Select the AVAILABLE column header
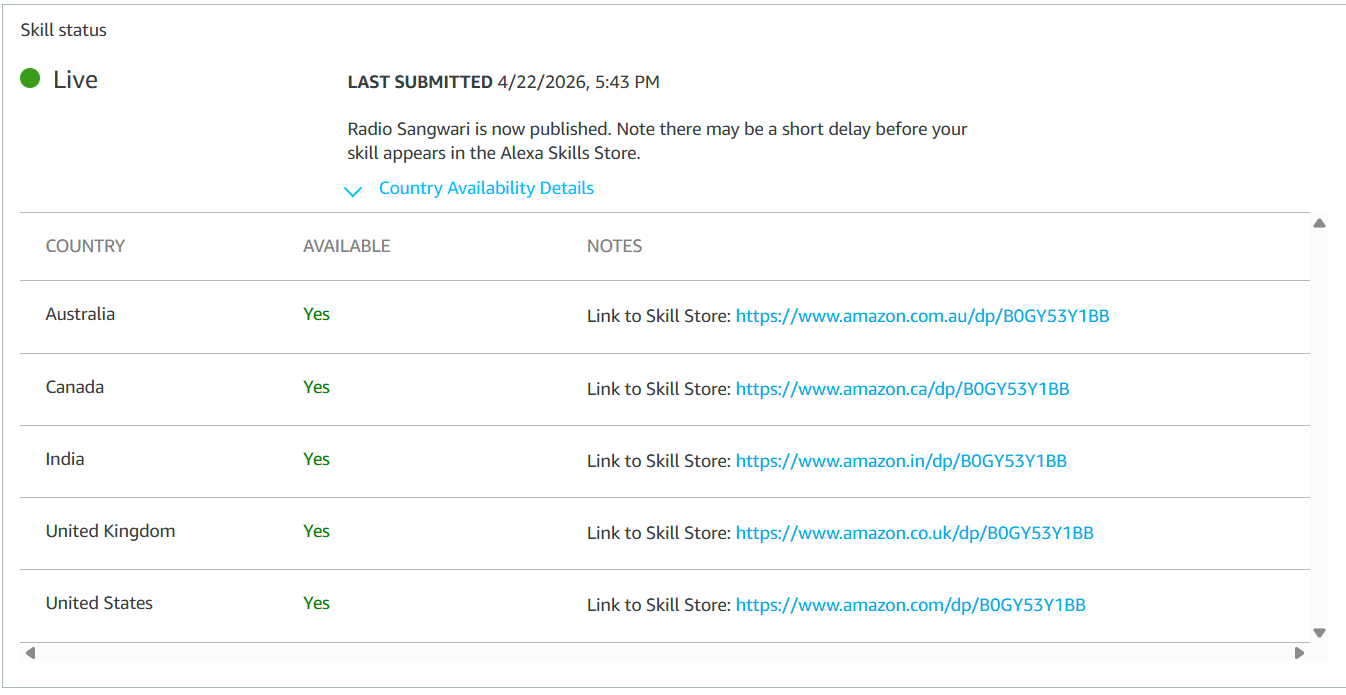The height and width of the screenshot is (695, 1346). (346, 246)
